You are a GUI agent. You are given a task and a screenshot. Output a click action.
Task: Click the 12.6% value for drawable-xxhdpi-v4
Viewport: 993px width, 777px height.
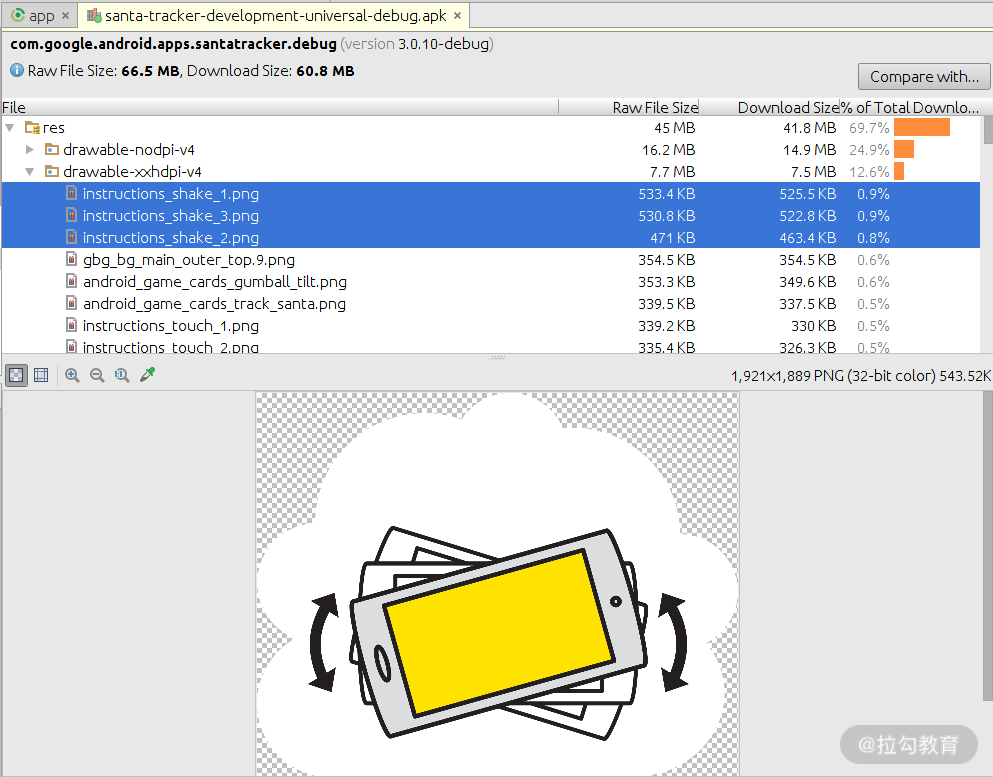(x=869, y=172)
